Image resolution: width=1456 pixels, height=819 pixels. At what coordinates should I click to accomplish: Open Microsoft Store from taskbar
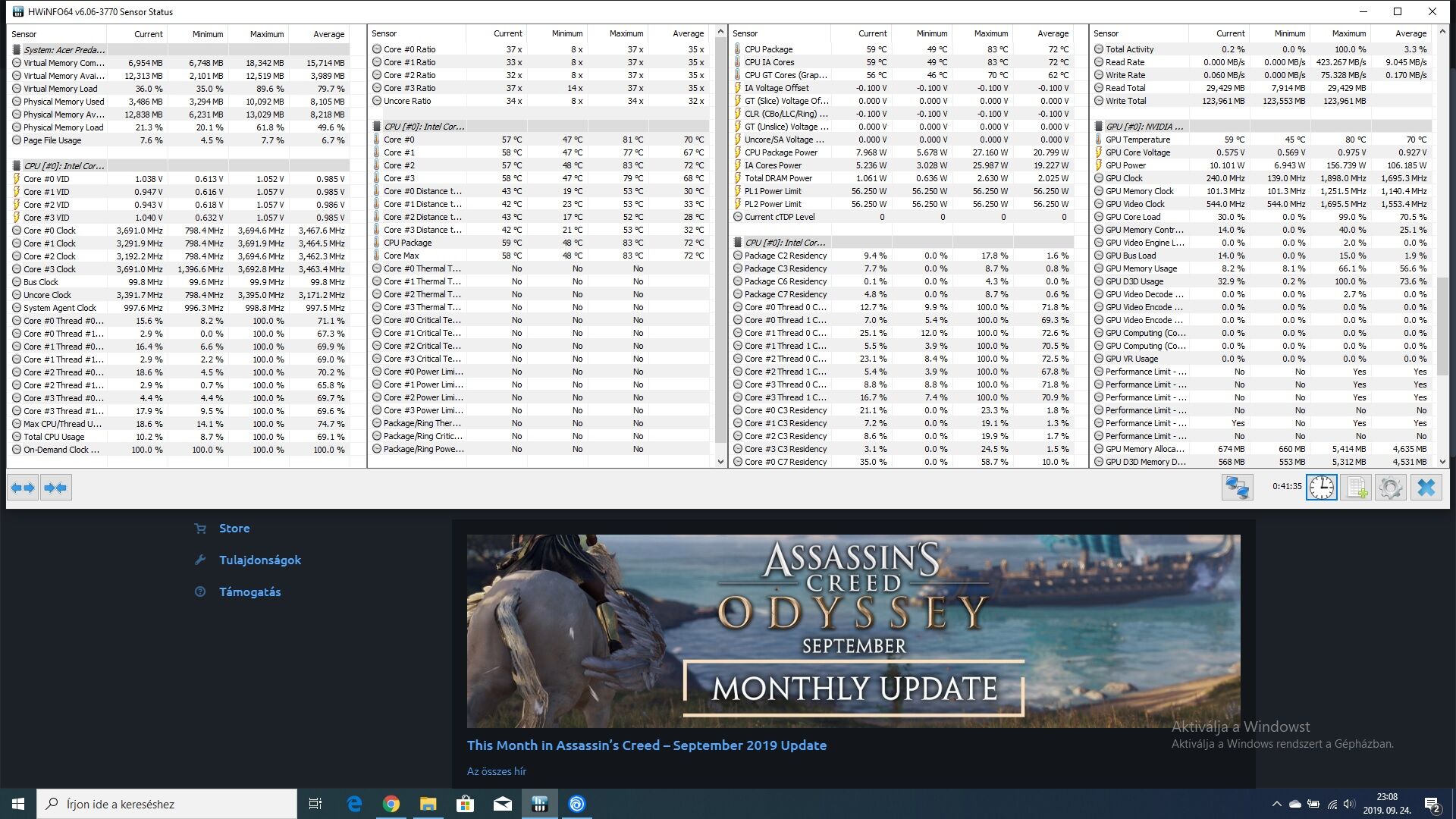pyautogui.click(x=466, y=804)
